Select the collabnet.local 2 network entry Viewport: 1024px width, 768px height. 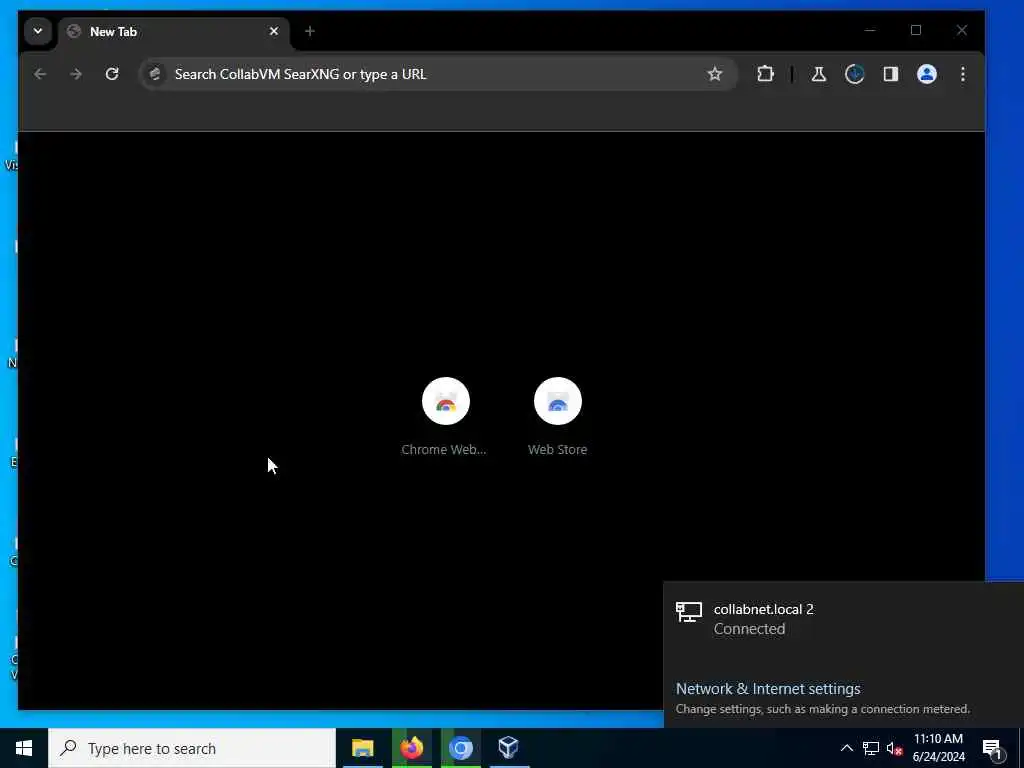(844, 619)
